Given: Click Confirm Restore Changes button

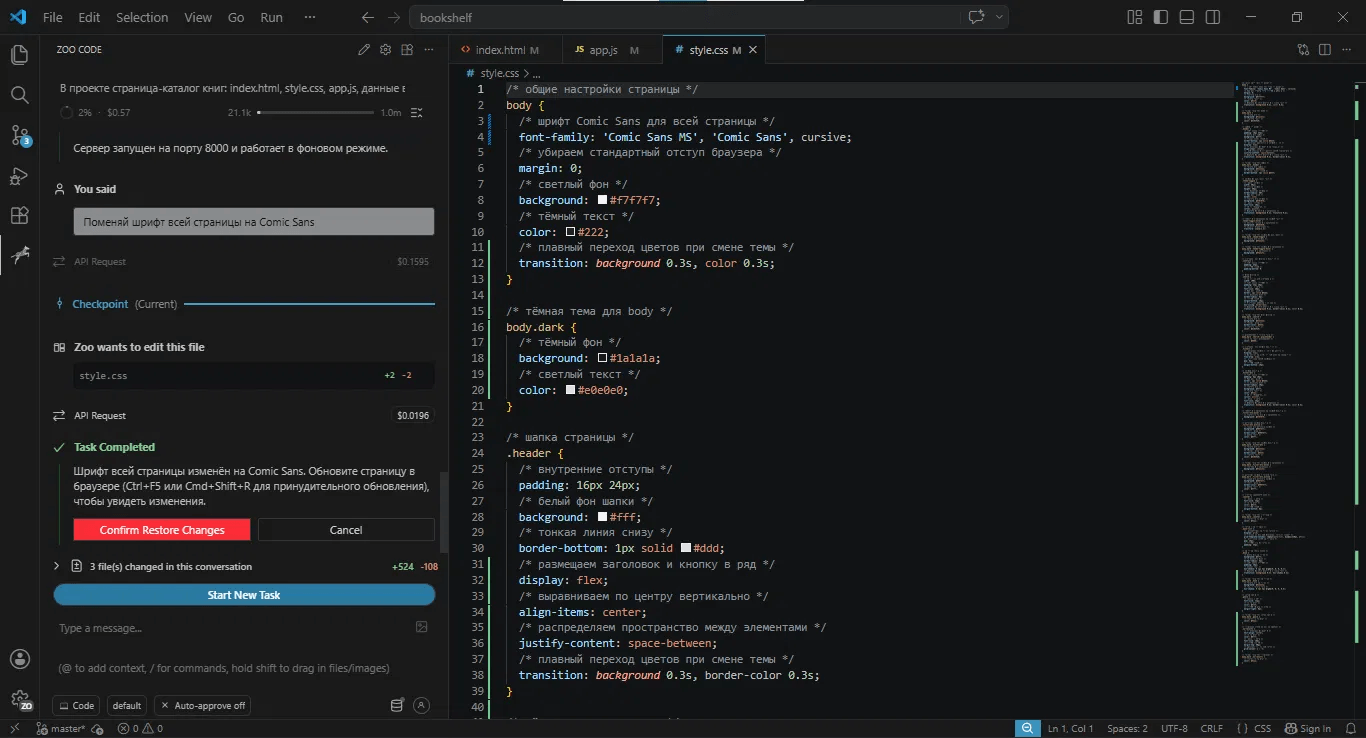Looking at the screenshot, I should click(x=162, y=530).
